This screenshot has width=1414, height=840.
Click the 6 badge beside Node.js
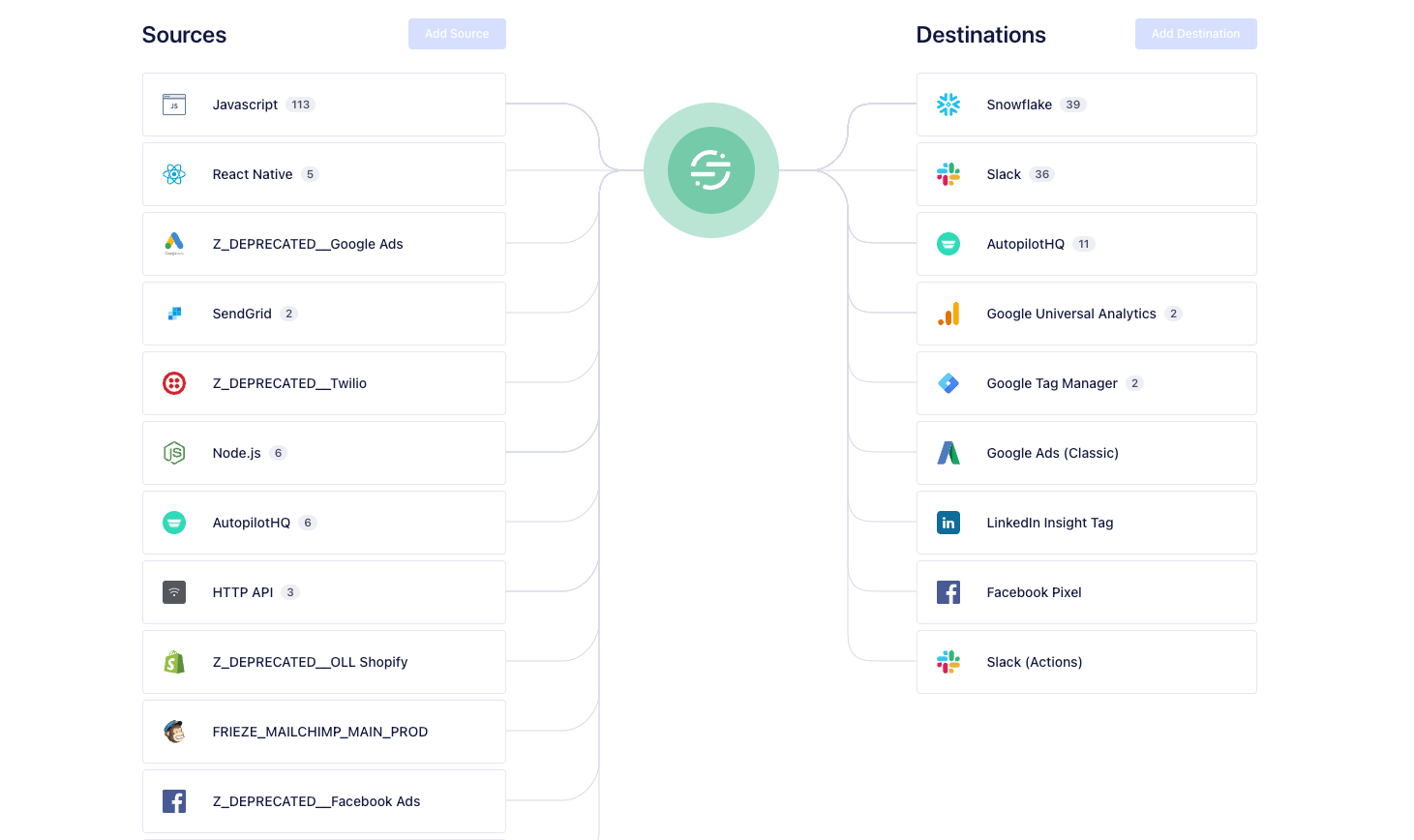(x=279, y=453)
